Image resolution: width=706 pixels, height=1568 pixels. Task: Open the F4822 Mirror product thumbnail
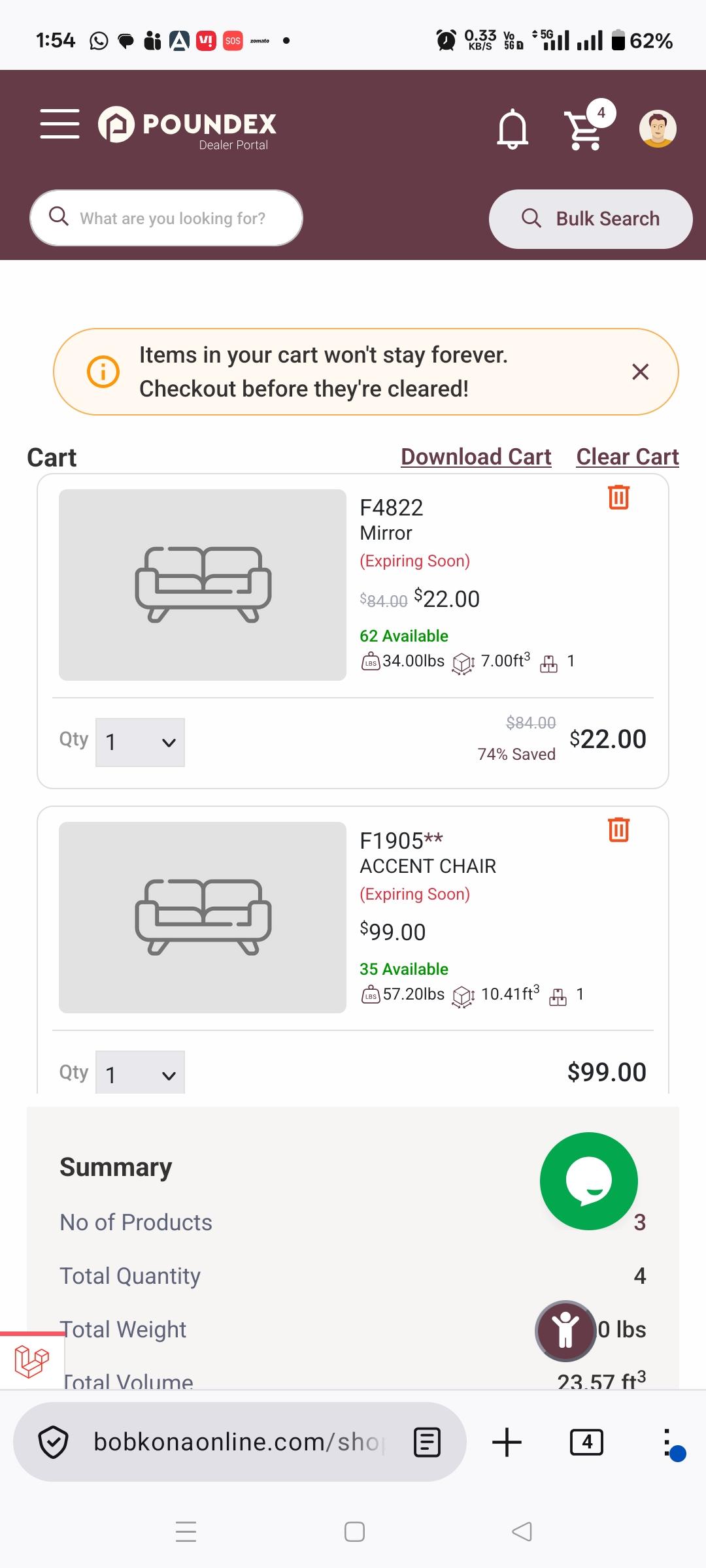(x=203, y=585)
